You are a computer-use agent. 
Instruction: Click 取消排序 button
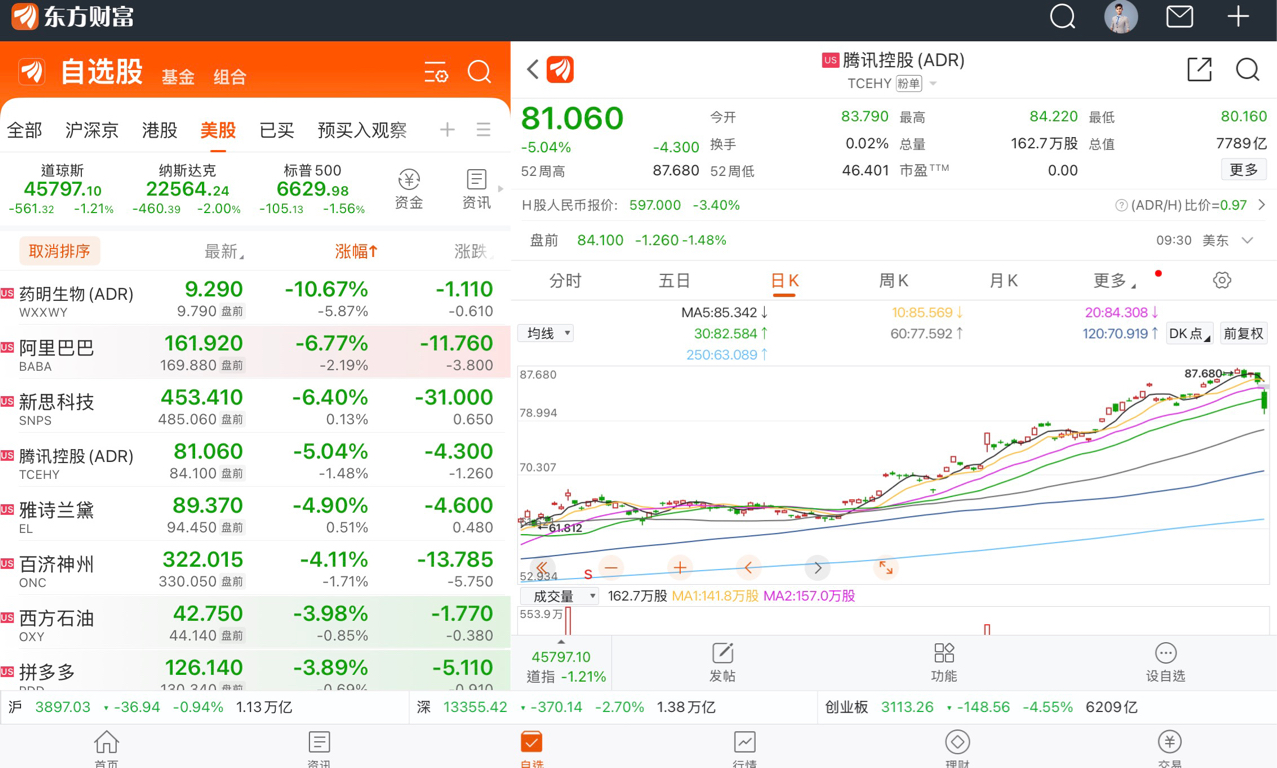(x=59, y=251)
